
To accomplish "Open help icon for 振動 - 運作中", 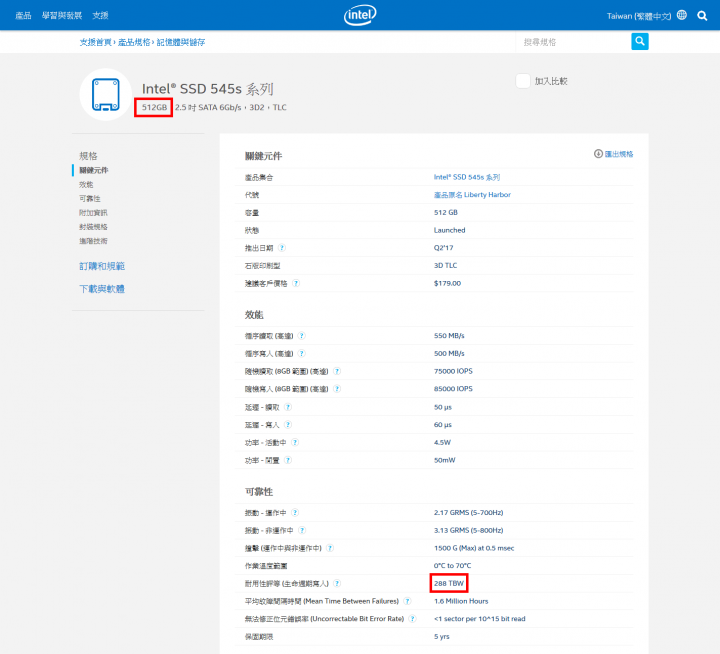I will pyautogui.click(x=295, y=513).
